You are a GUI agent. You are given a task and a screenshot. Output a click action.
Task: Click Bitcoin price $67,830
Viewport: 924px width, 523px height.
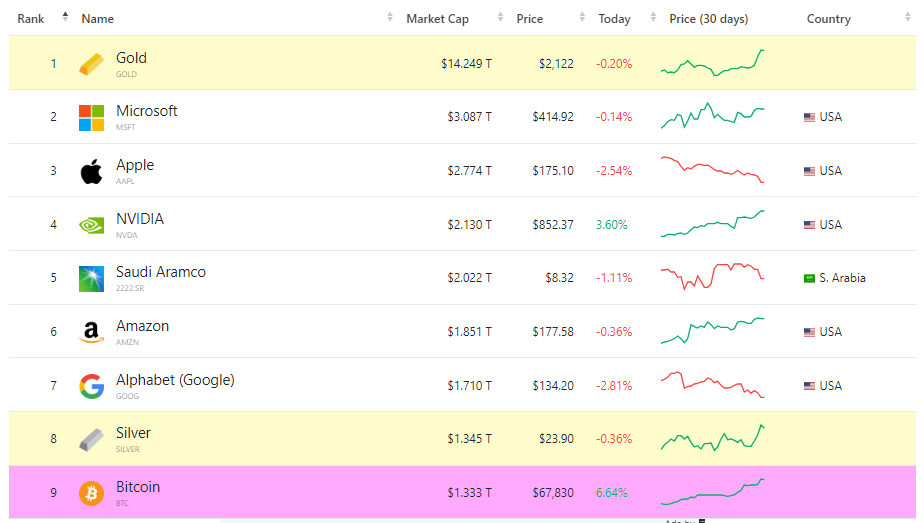[x=553, y=492]
